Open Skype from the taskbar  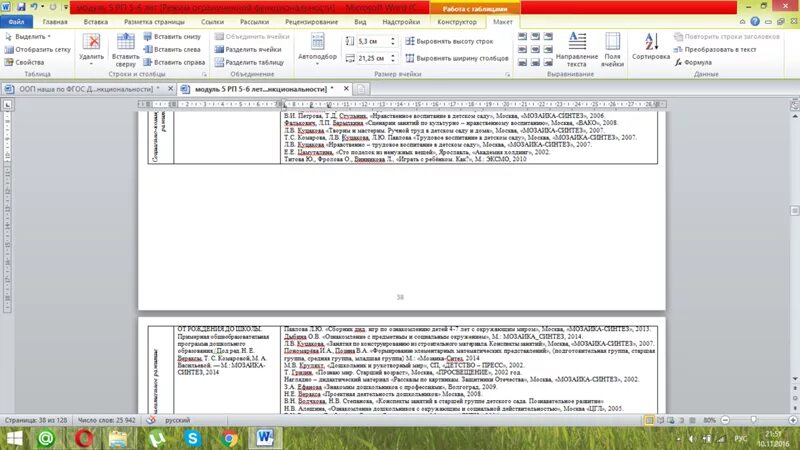click(192, 438)
